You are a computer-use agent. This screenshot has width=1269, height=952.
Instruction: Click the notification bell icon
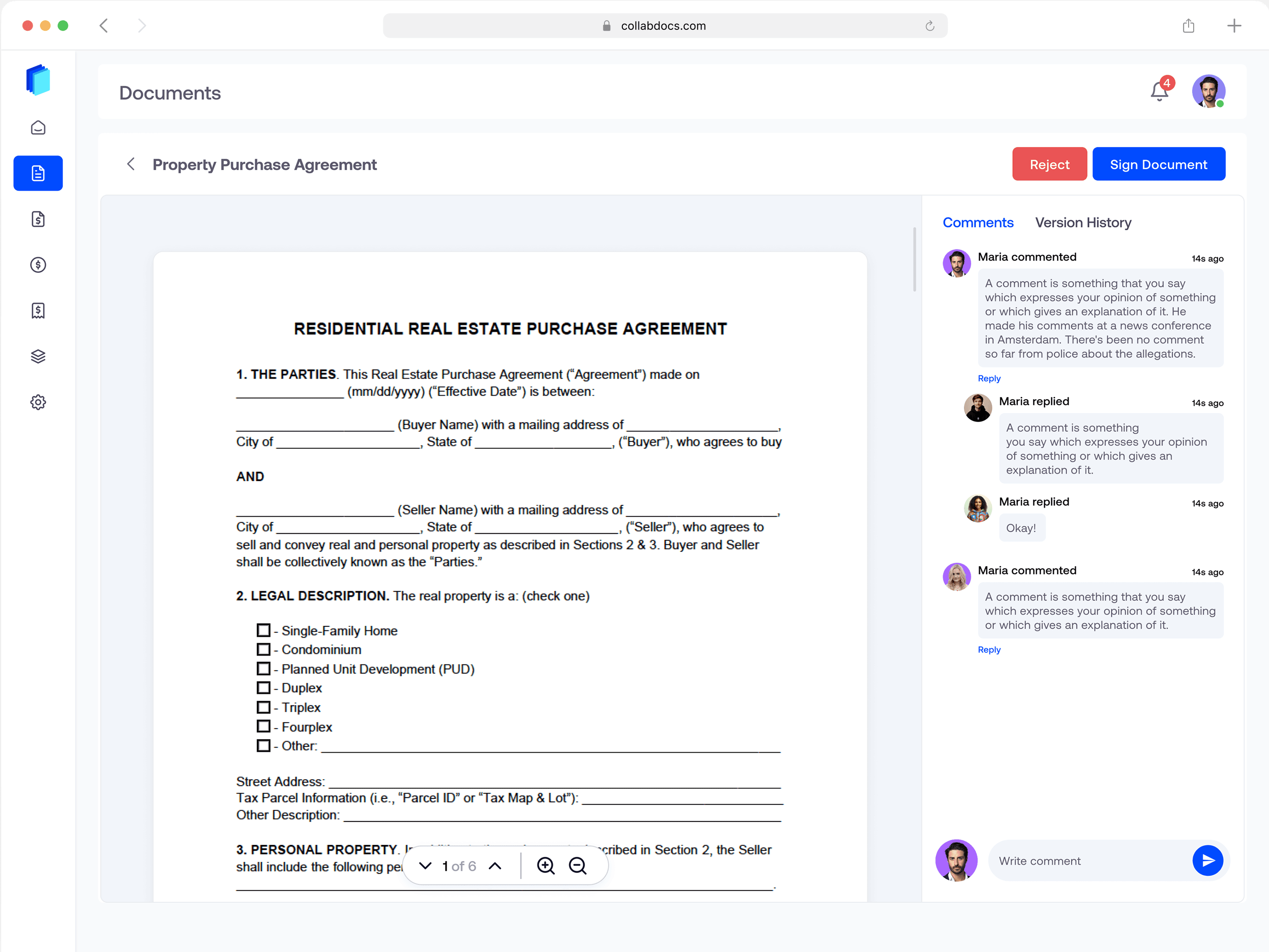tap(1159, 92)
